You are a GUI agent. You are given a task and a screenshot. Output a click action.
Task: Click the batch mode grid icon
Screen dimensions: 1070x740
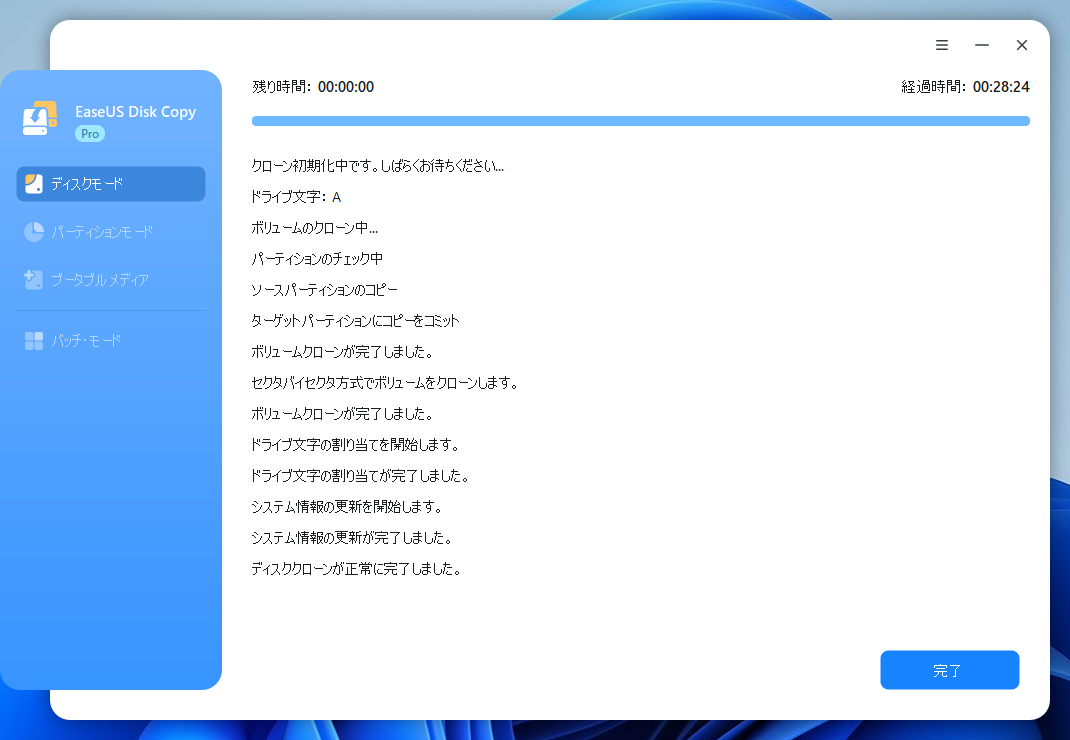coord(34,341)
